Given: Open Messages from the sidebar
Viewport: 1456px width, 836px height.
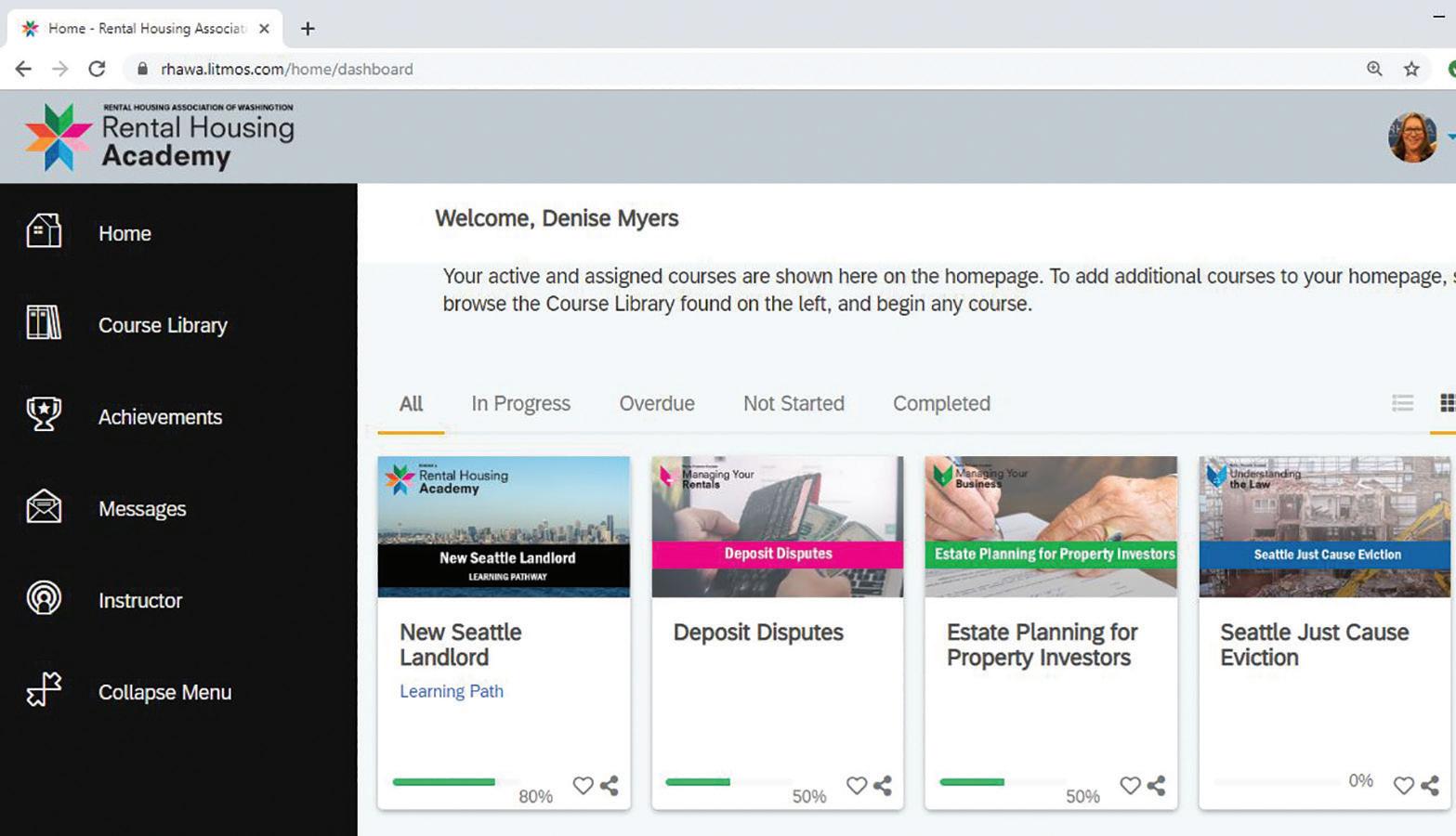Looking at the screenshot, I should tap(142, 509).
